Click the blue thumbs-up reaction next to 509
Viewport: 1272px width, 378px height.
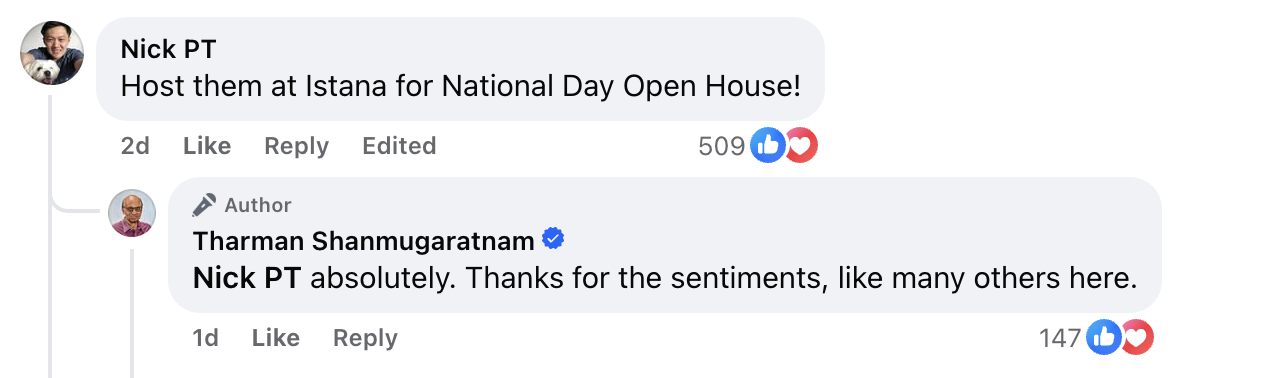768,146
